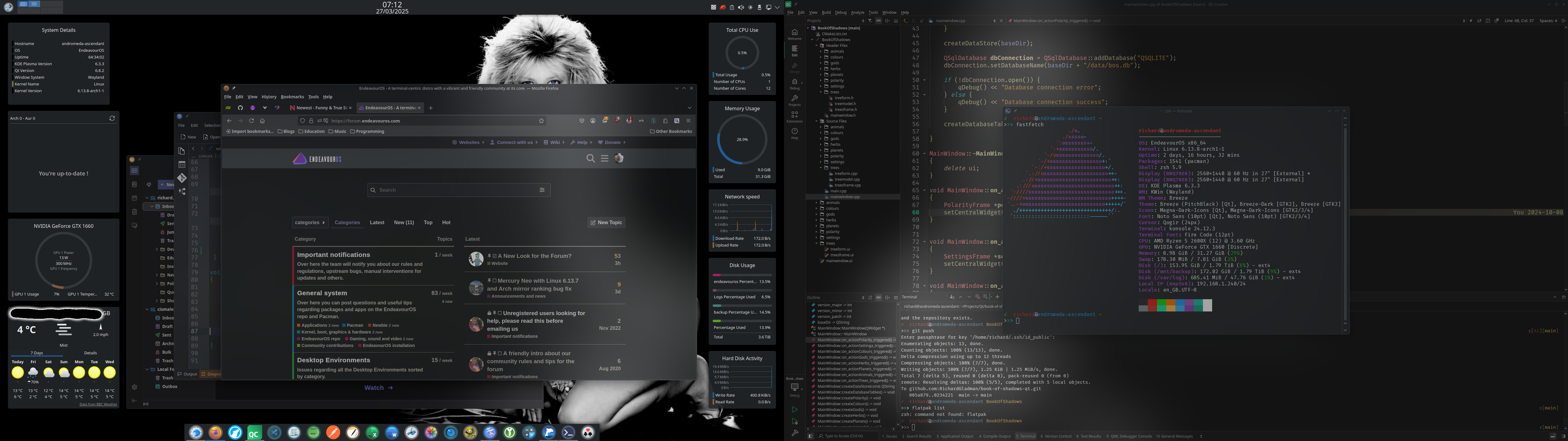The height and width of the screenshot is (441, 1568).
Task: Open Compile Output pane in Qt Creator
Action: tap(994, 436)
